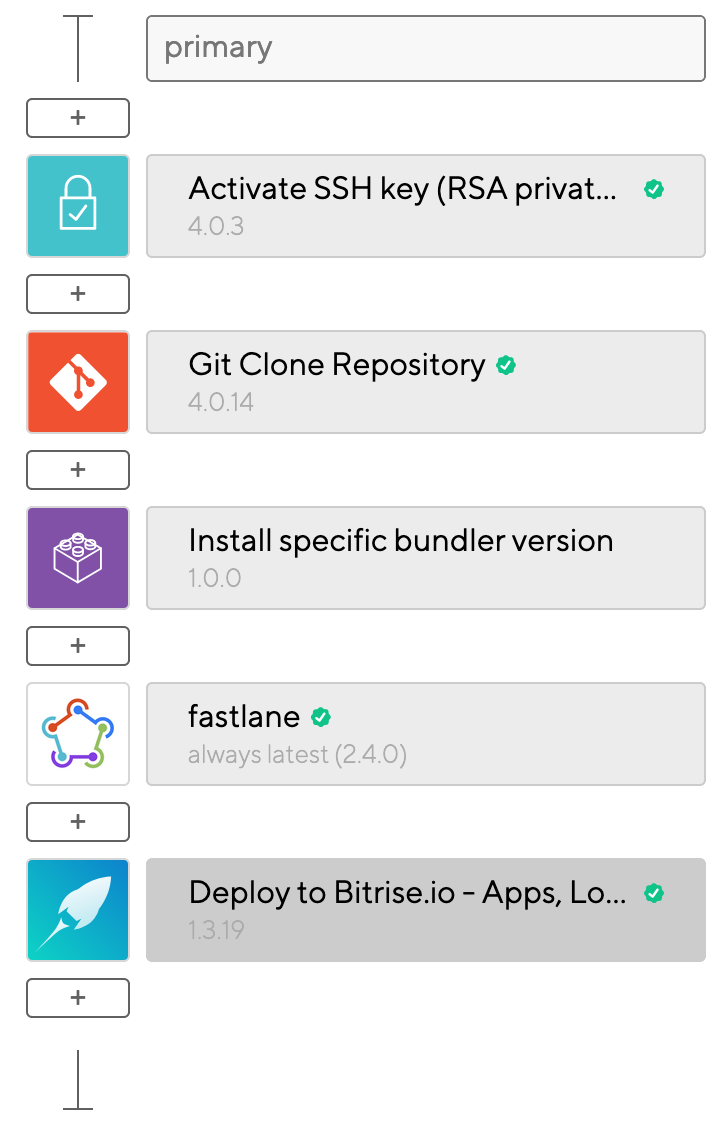Add a step above Activate SSH key
Screen dimensions: 720x1122
click(x=78, y=118)
